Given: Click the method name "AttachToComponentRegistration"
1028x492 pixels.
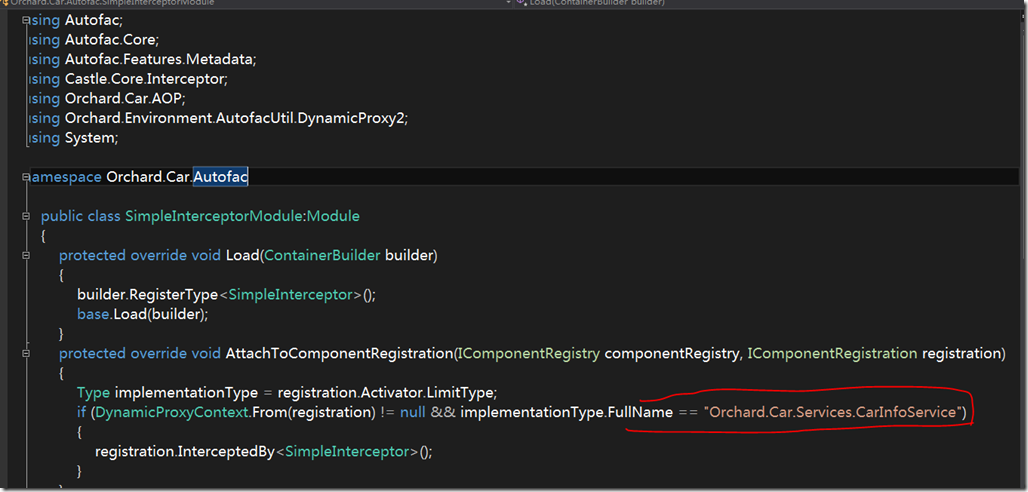Looking at the screenshot, I should click(339, 354).
